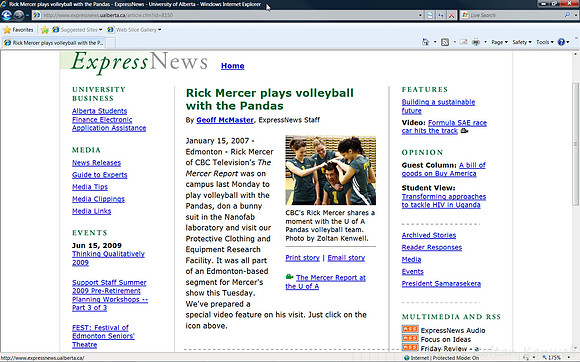The image size is (580, 362).
Task: Open the Recent Pages dropdown next to Forward
Action: point(27,15)
